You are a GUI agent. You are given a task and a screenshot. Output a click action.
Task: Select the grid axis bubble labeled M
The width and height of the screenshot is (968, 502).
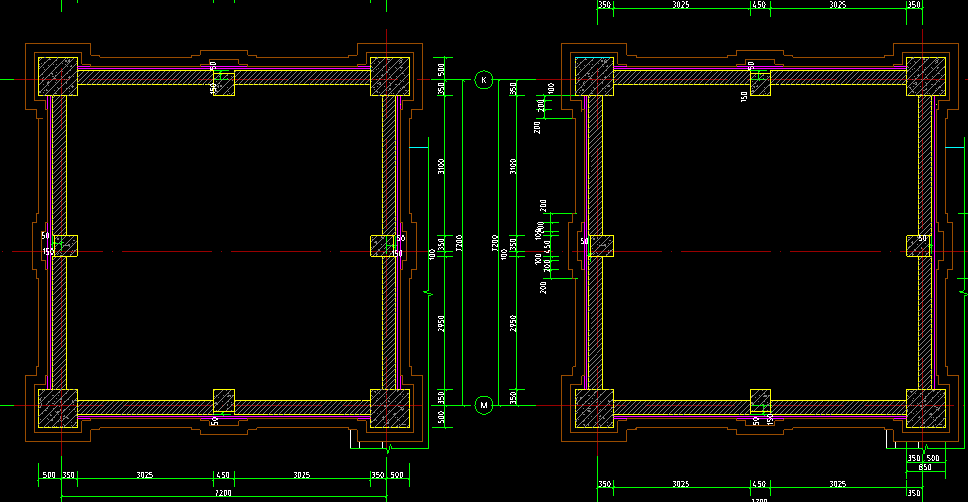(x=484, y=405)
